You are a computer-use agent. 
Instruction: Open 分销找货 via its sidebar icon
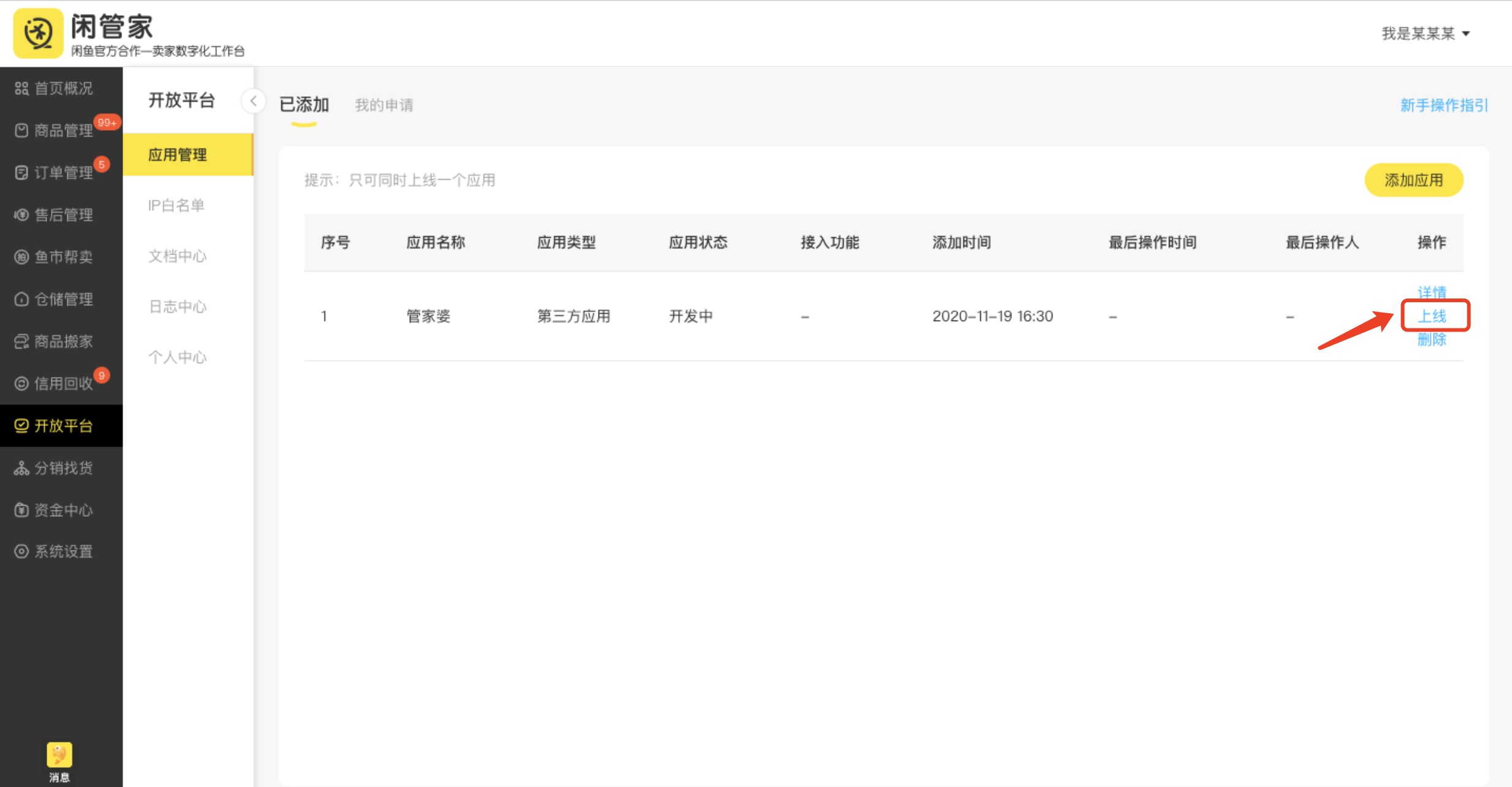tap(21, 468)
